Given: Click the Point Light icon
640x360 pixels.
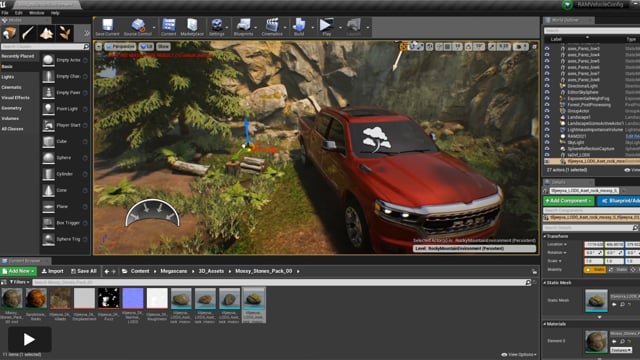Looking at the screenshot, I should point(48,109).
